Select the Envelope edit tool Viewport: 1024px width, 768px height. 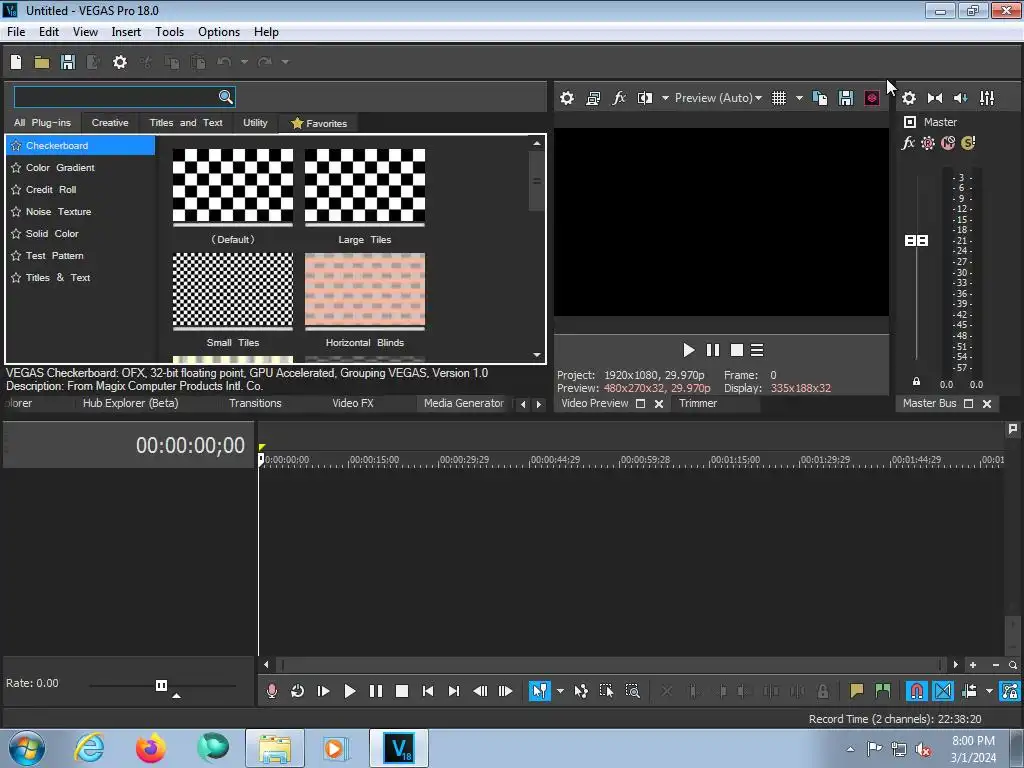click(x=581, y=691)
